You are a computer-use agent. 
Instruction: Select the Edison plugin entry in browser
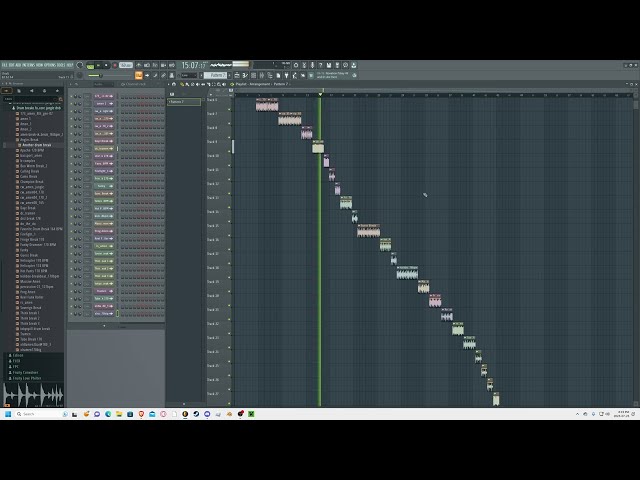pos(18,356)
